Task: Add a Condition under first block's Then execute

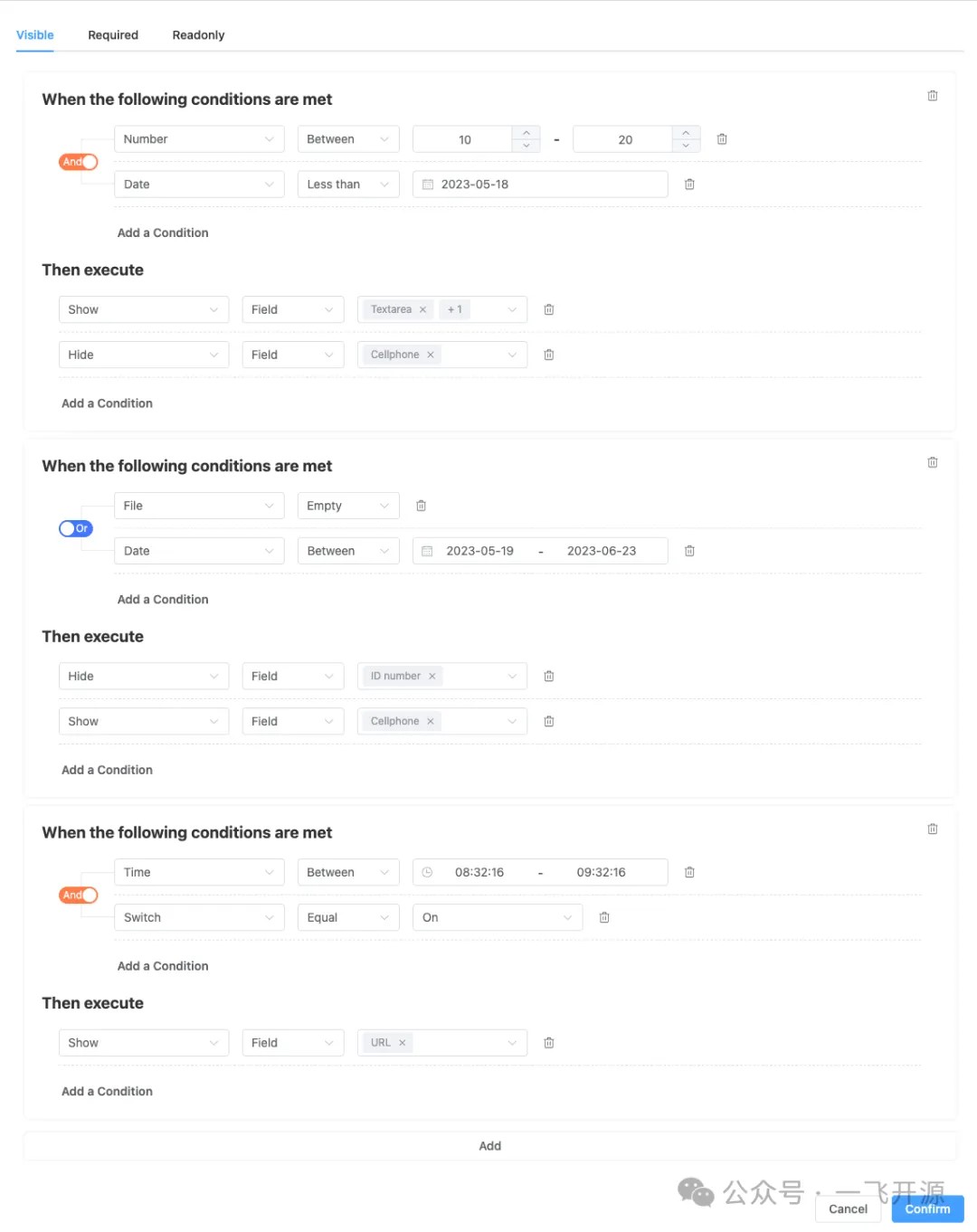Action: [x=107, y=403]
